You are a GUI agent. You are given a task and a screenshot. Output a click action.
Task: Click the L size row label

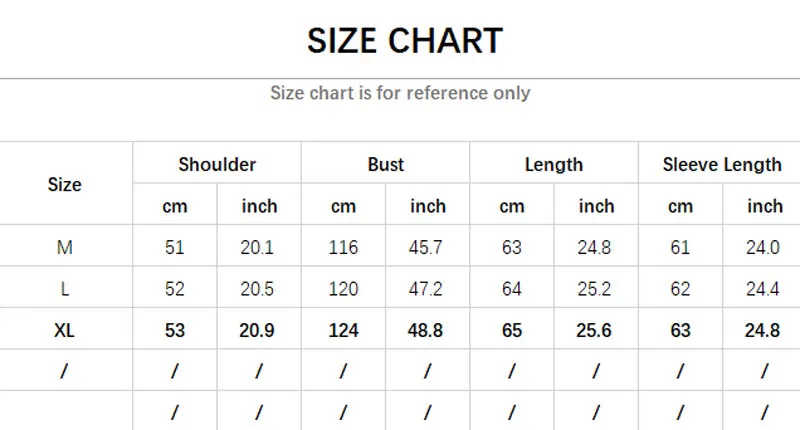pyautogui.click(x=65, y=289)
